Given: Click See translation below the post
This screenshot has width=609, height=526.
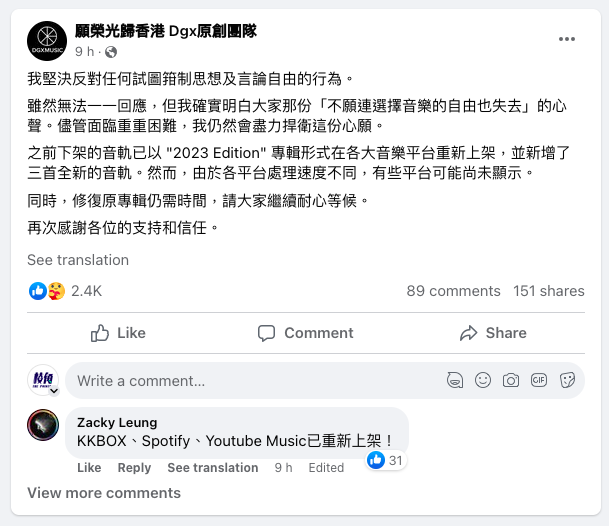Looking at the screenshot, I should (x=78, y=260).
